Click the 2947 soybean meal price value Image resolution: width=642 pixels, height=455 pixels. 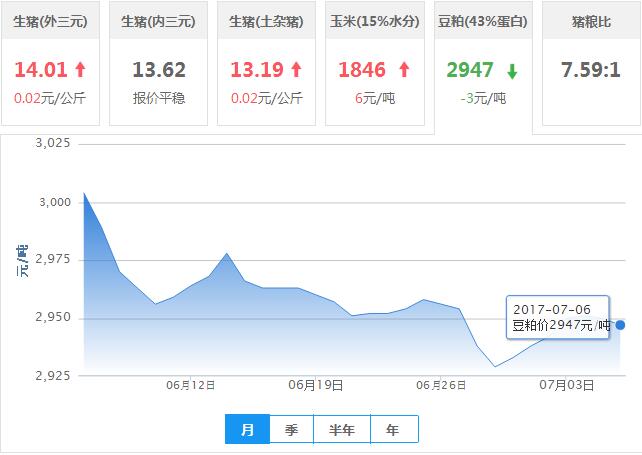pos(470,70)
